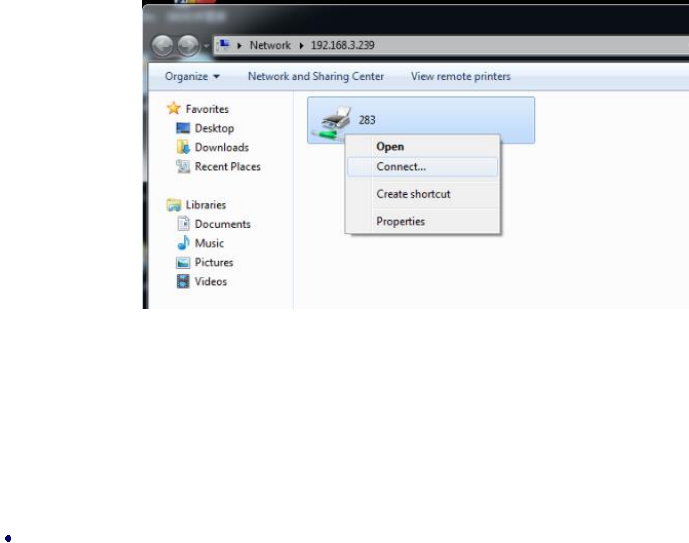The height and width of the screenshot is (543, 689).
Task: Select the 192.168.3.239 breadcrumb
Action: click(x=342, y=45)
